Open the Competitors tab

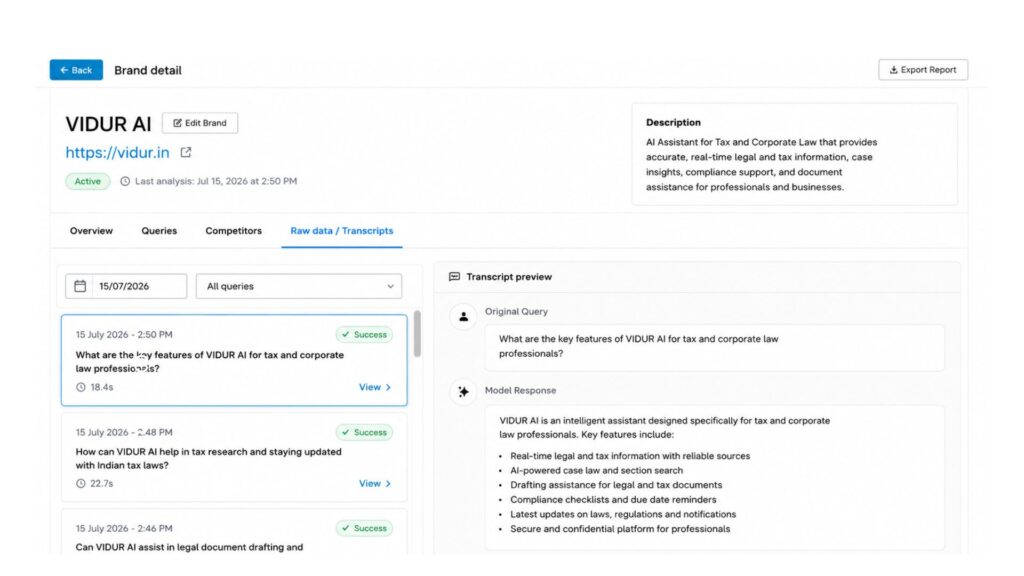(x=233, y=231)
